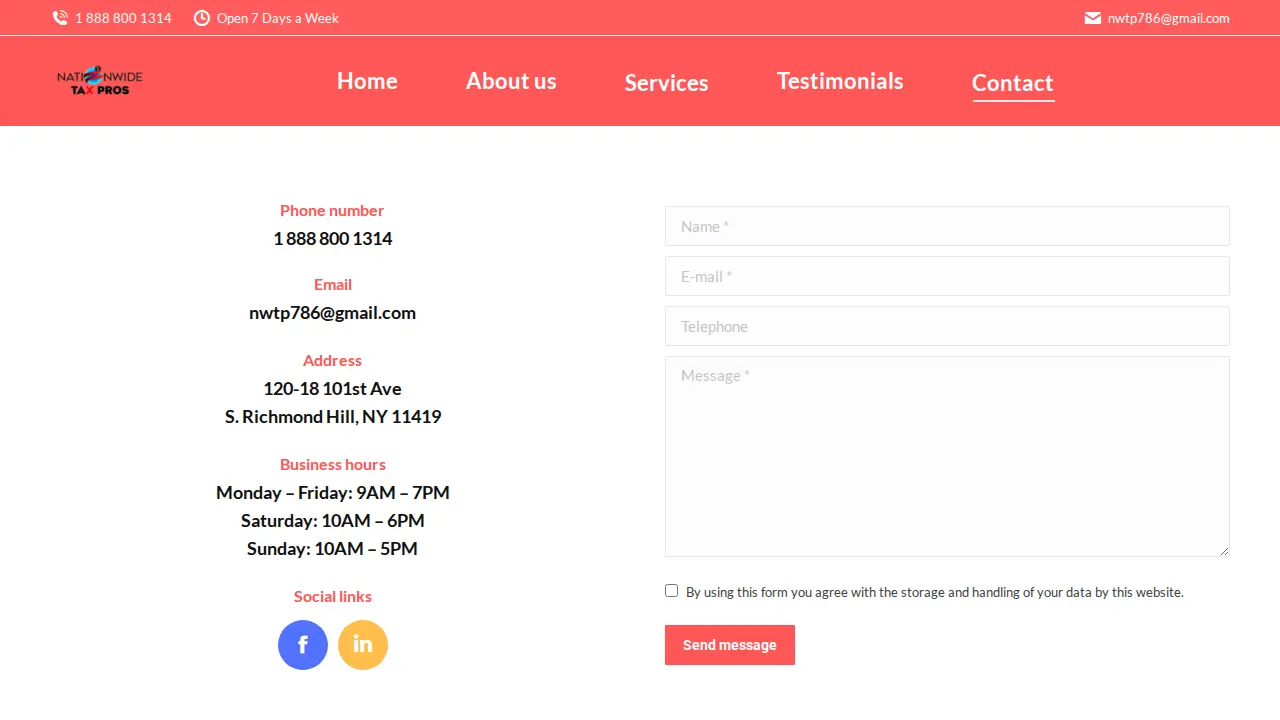Viewport: 1280px width, 720px height.
Task: Click the Phone number heading
Action: click(332, 210)
